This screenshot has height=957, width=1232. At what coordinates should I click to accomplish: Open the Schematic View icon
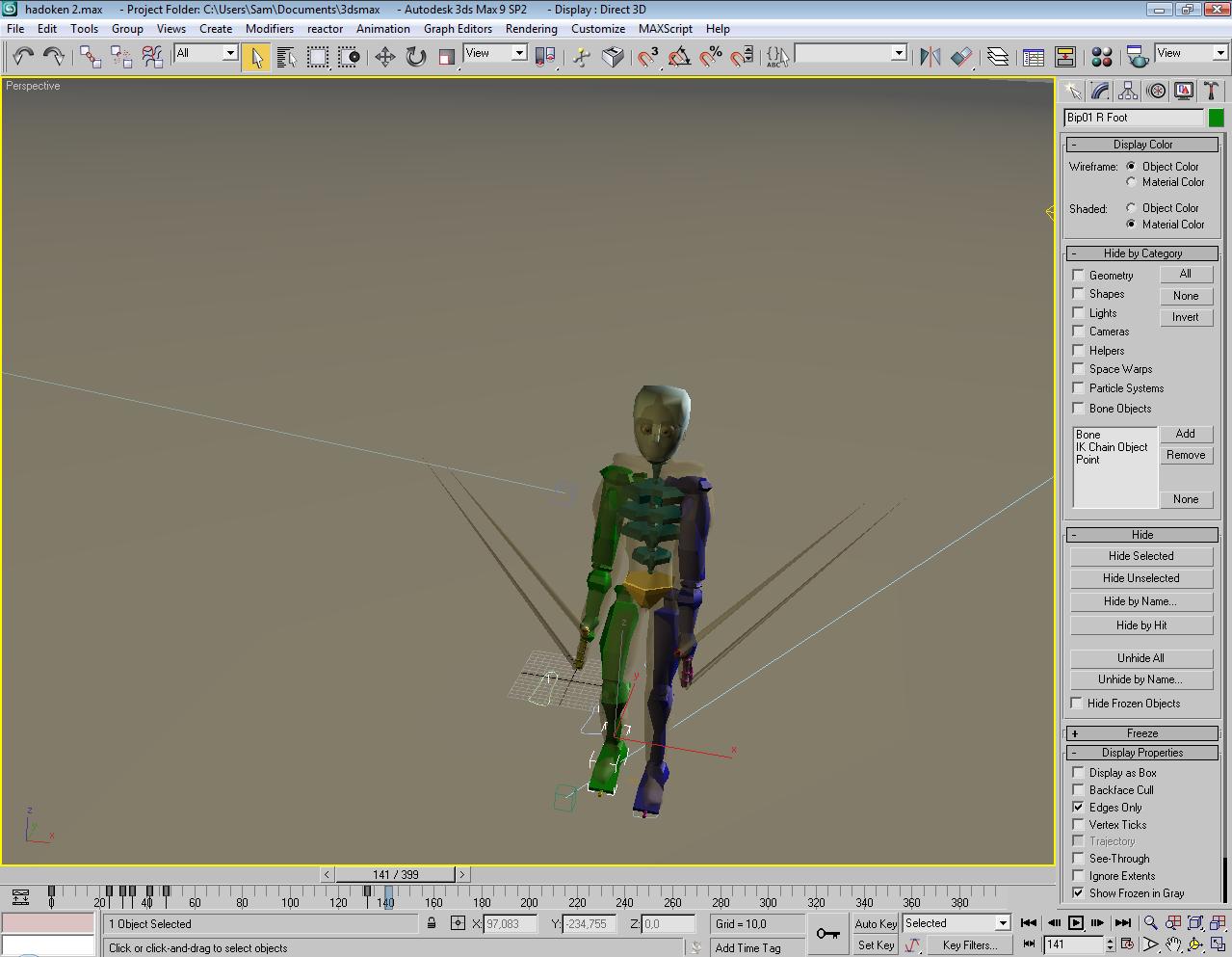pyautogui.click(x=1065, y=57)
